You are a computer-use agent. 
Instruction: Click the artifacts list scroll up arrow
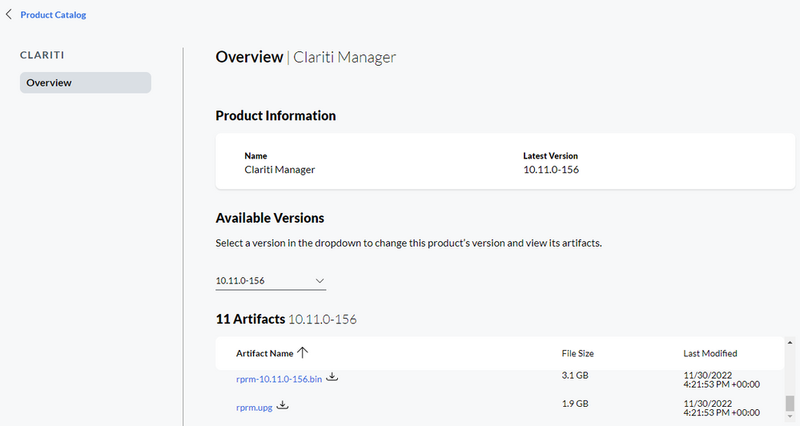tap(790, 343)
